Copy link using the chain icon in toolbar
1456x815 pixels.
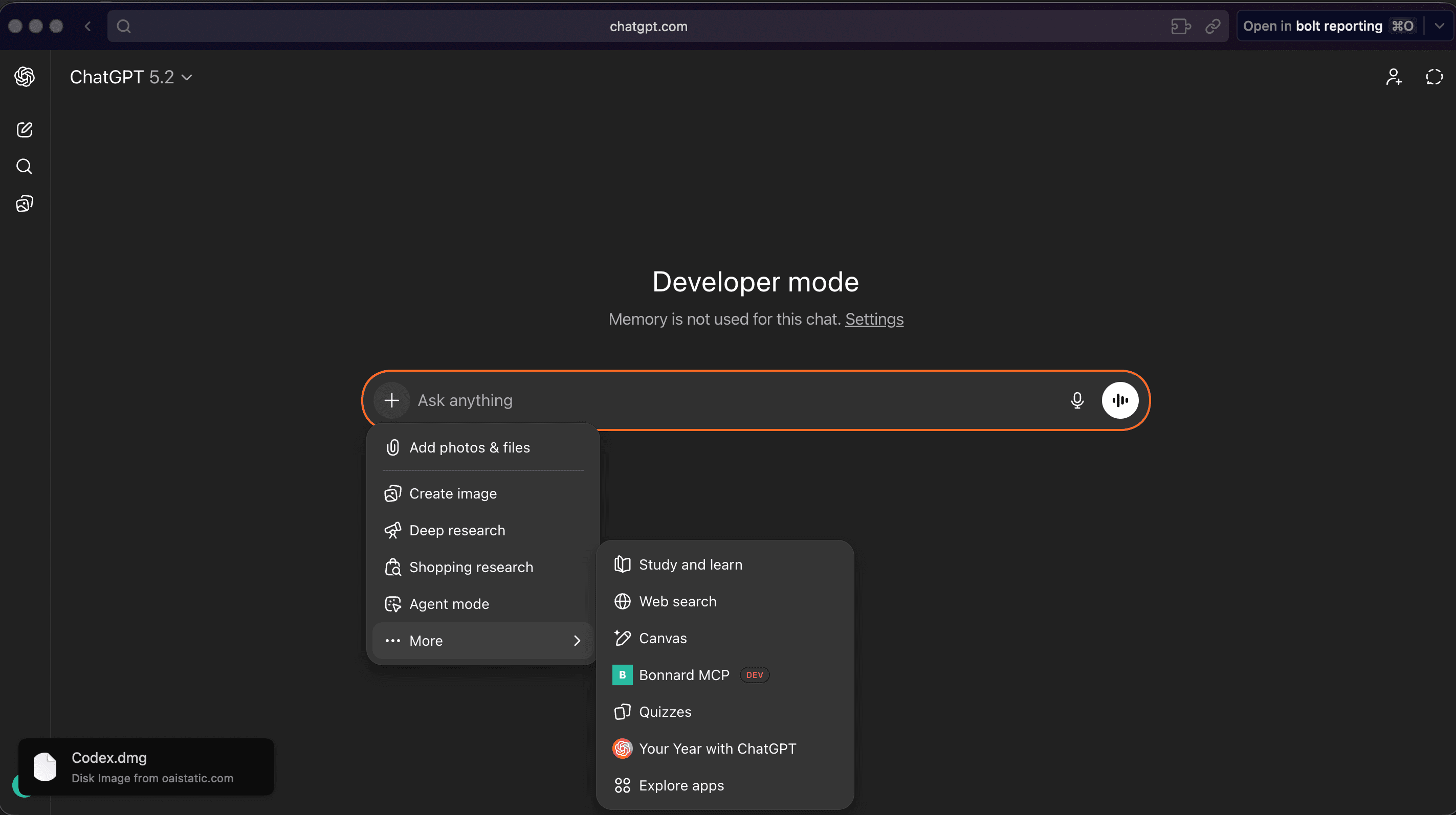tap(1214, 26)
